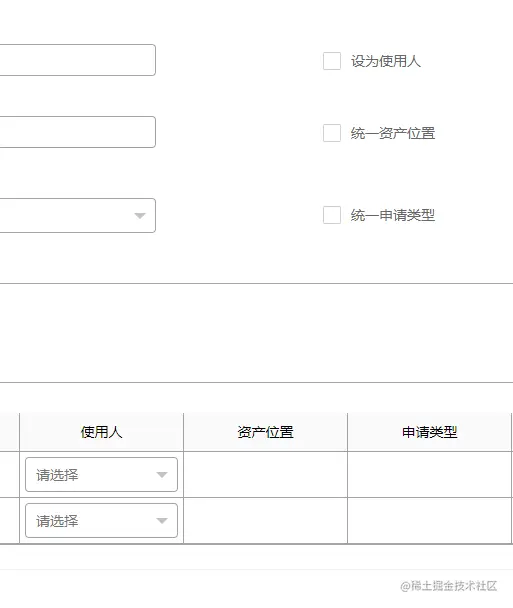
Task: Check the 统一申请类型 checkbox box
Action: pyautogui.click(x=332, y=215)
